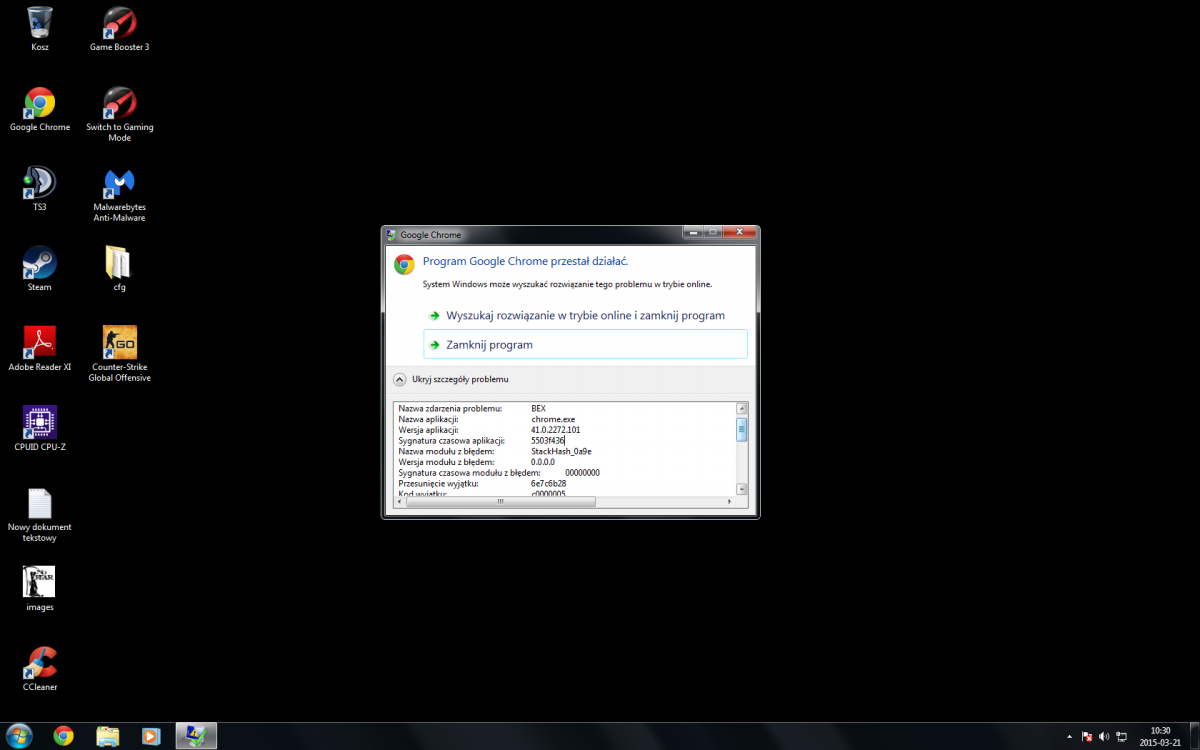Open the network tray icon
The image size is (1200, 750).
tap(1122, 735)
